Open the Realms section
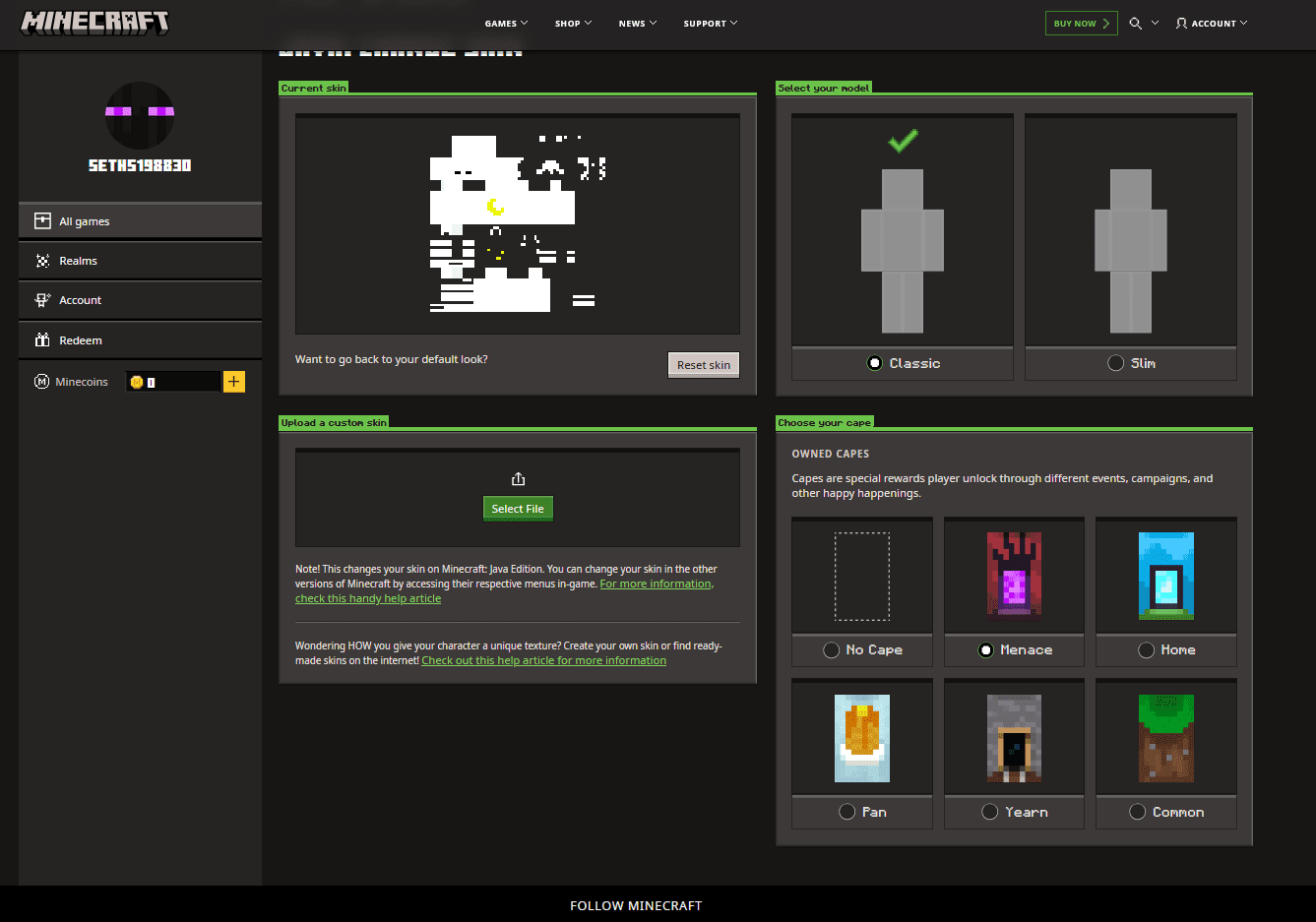1316x922 pixels. coord(140,260)
